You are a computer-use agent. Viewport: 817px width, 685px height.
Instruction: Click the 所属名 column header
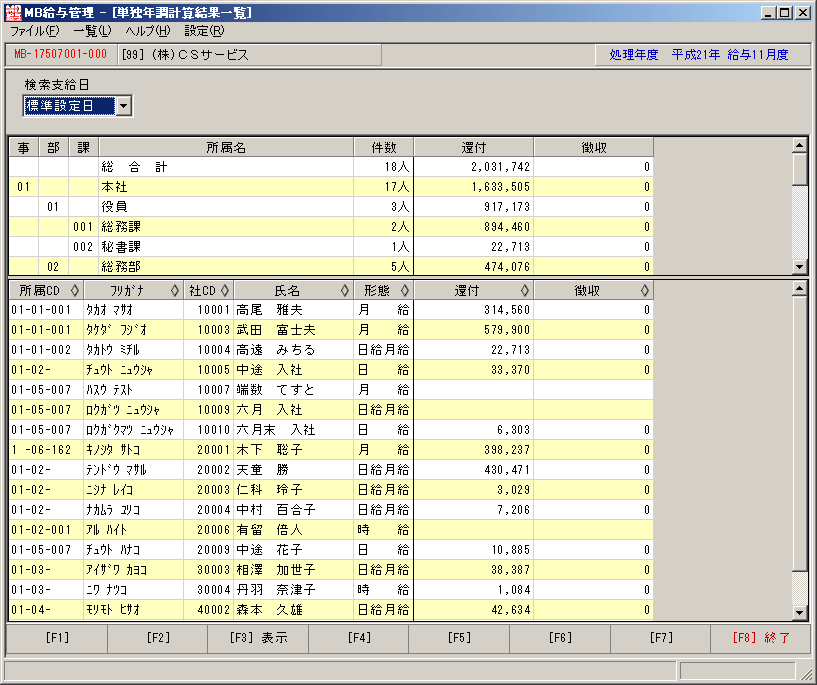[x=226, y=147]
